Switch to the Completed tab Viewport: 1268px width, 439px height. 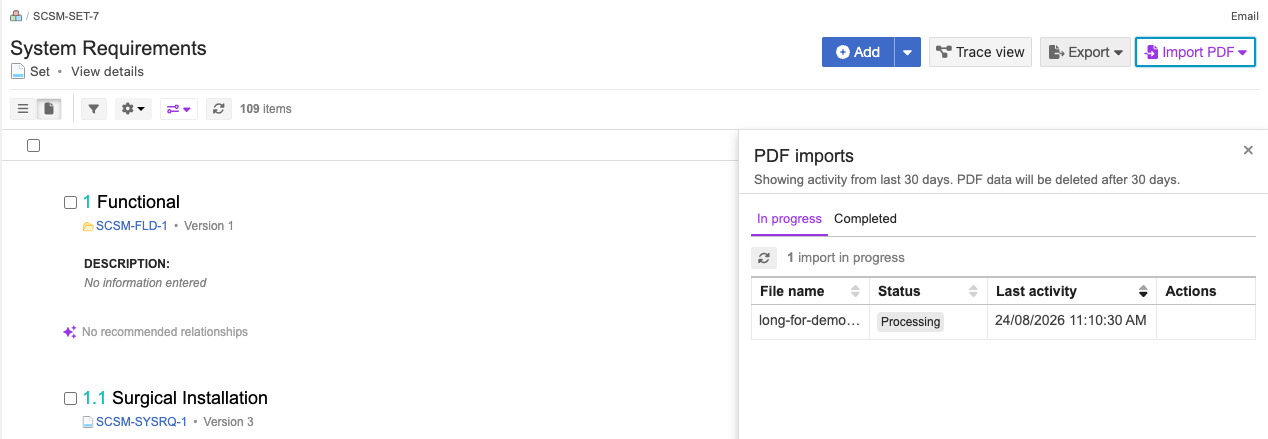coord(865,219)
